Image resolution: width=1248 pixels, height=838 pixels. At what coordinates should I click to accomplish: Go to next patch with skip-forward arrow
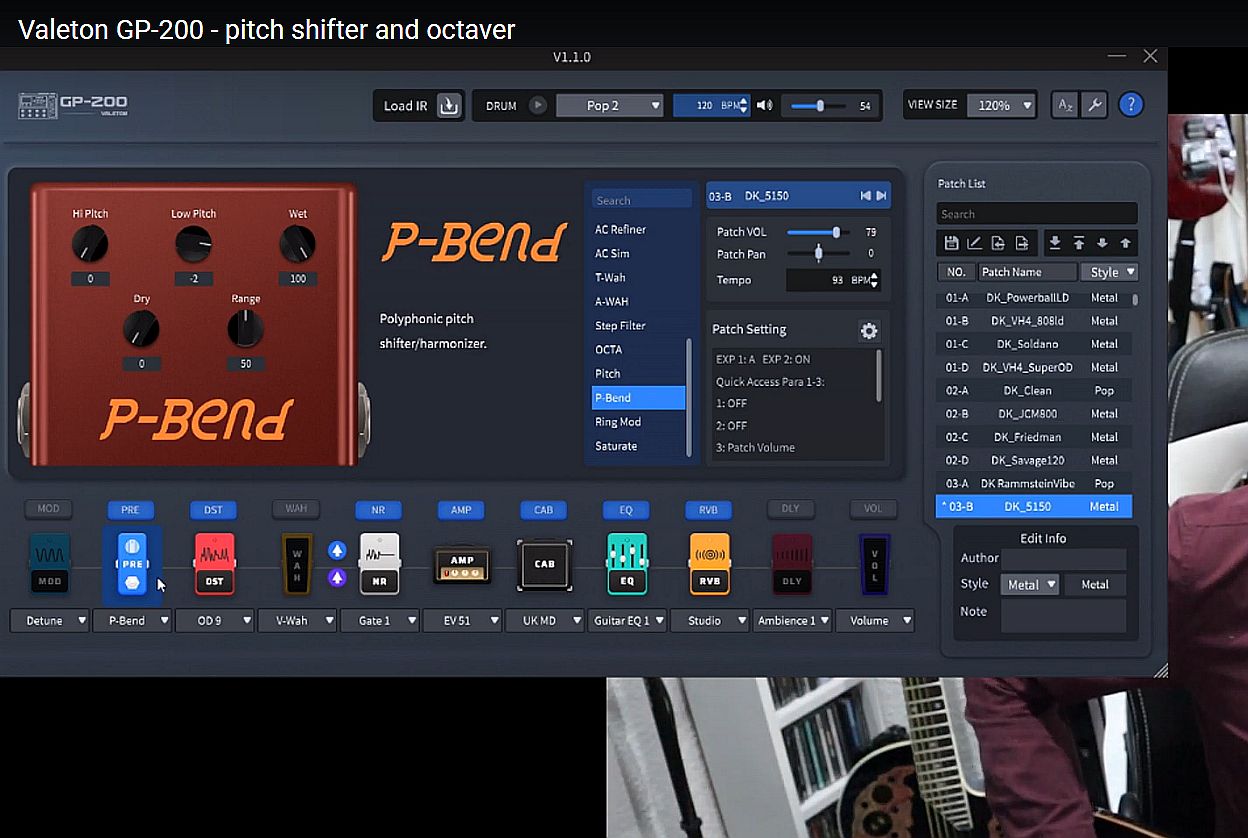point(881,196)
